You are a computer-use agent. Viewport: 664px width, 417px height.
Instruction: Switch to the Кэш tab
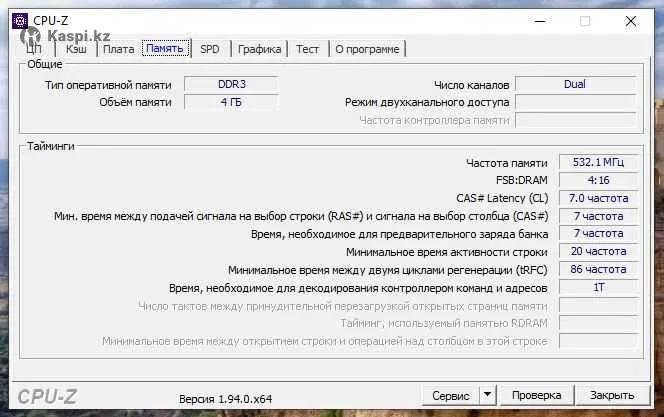point(76,49)
